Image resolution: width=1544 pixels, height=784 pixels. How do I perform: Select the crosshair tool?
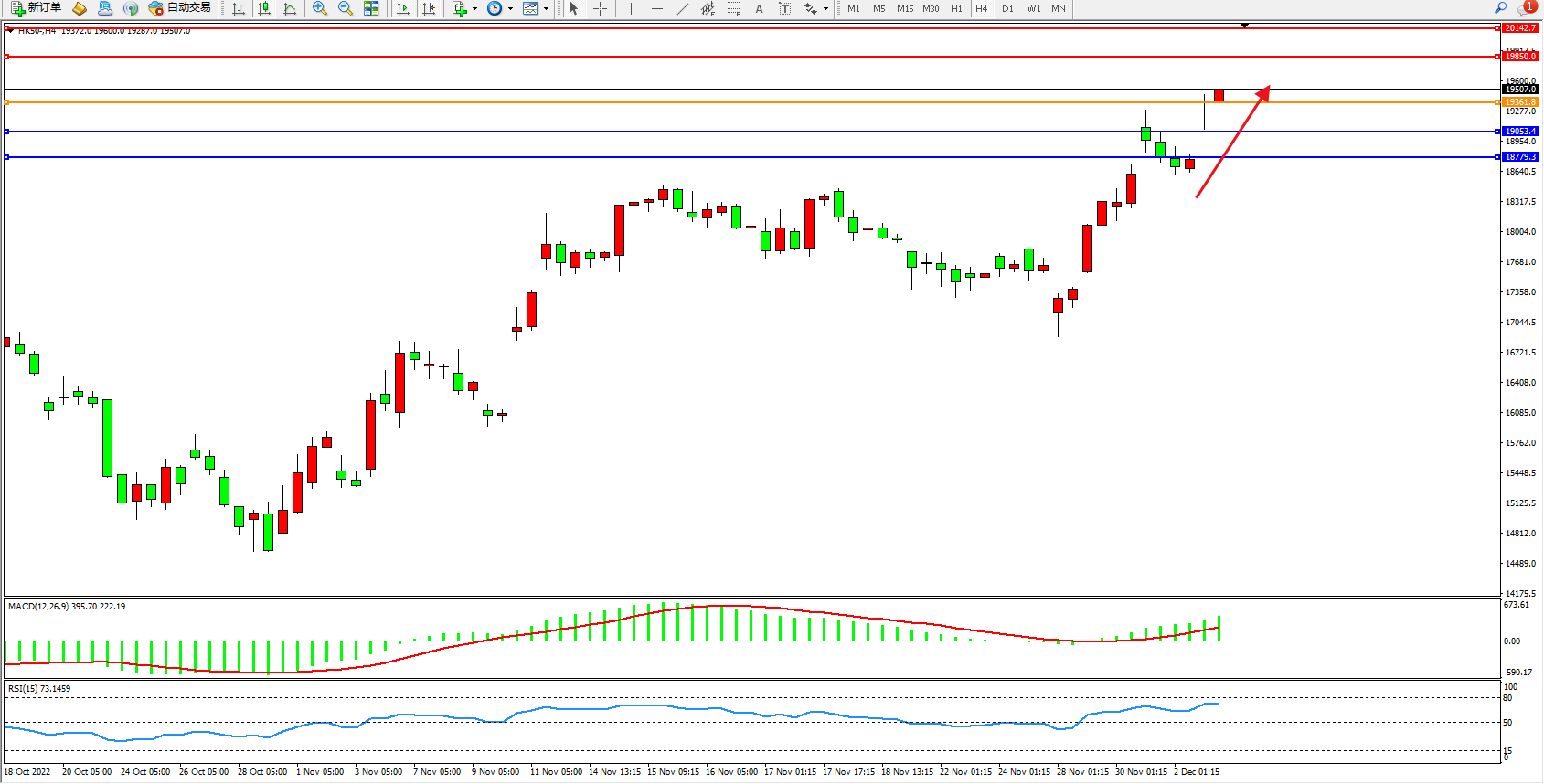pos(600,8)
